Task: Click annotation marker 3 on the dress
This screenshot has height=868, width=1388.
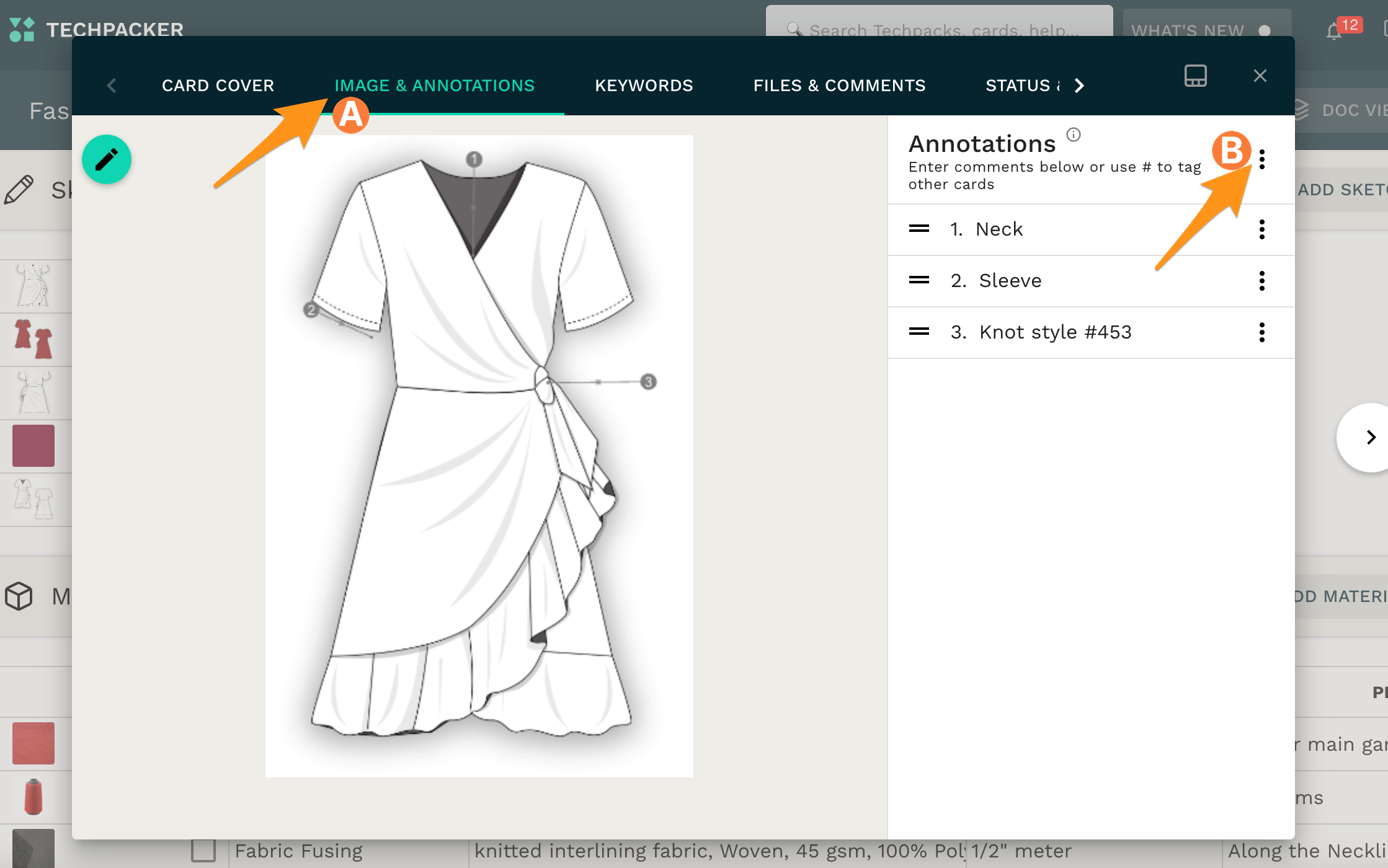Action: point(648,381)
